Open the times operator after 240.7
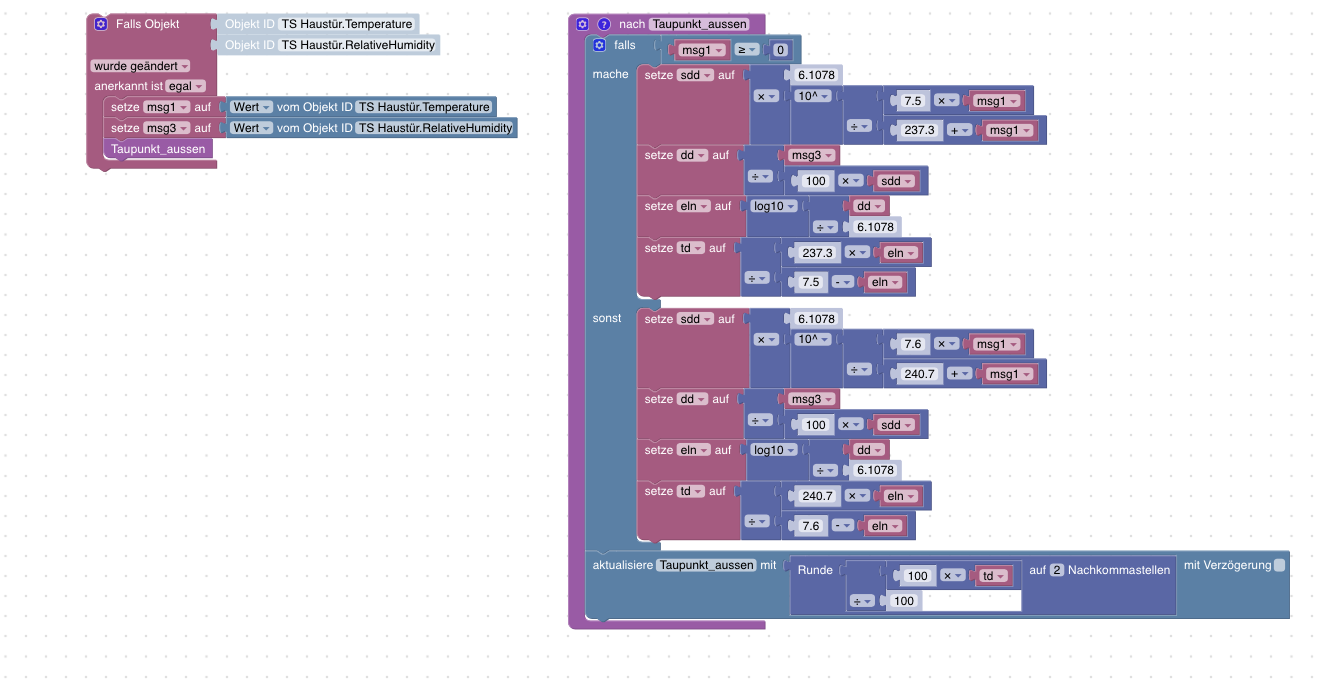Image resolution: width=1328 pixels, height=684 pixels. point(857,496)
